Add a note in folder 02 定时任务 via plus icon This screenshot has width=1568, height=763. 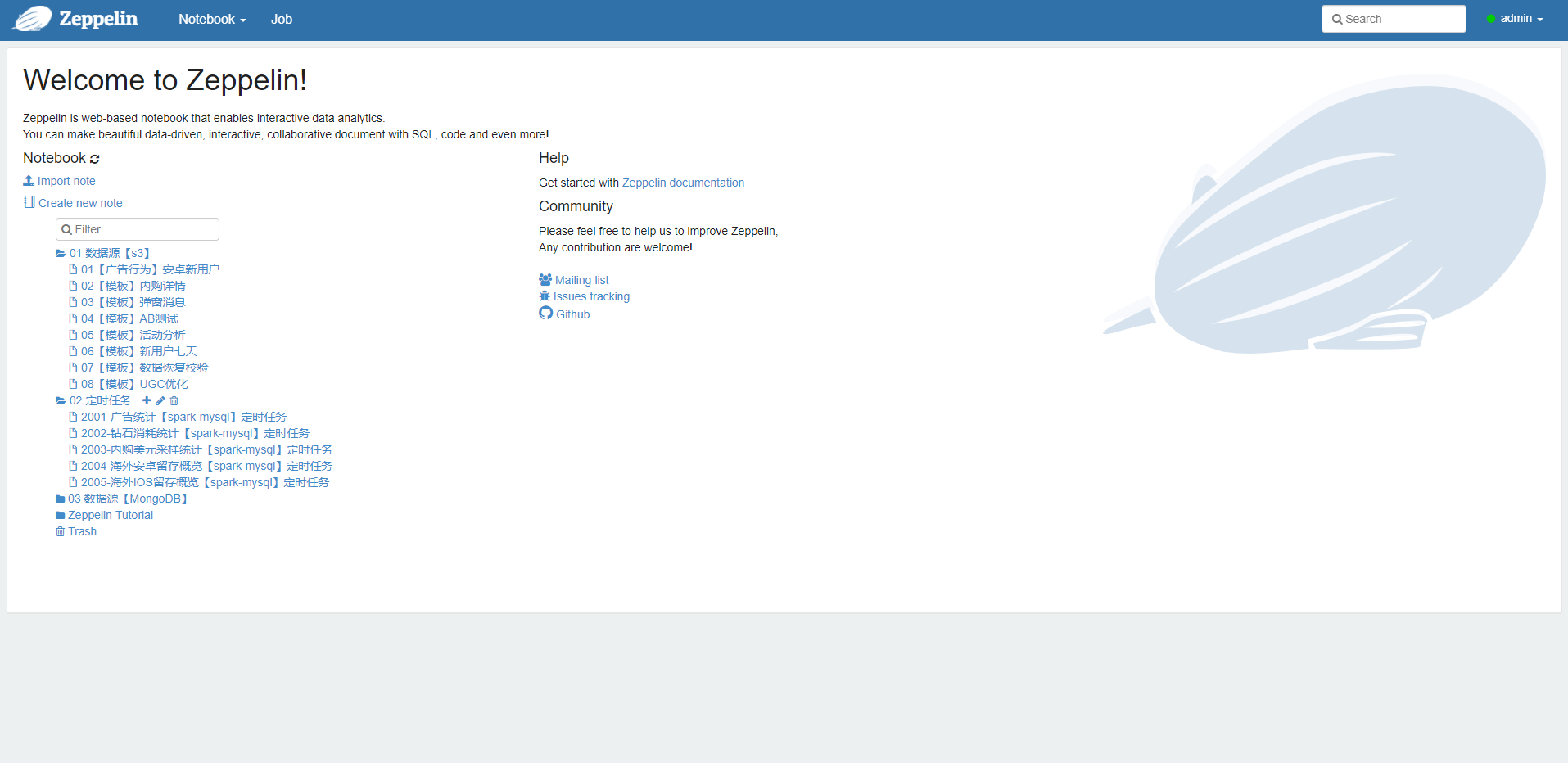tap(147, 400)
